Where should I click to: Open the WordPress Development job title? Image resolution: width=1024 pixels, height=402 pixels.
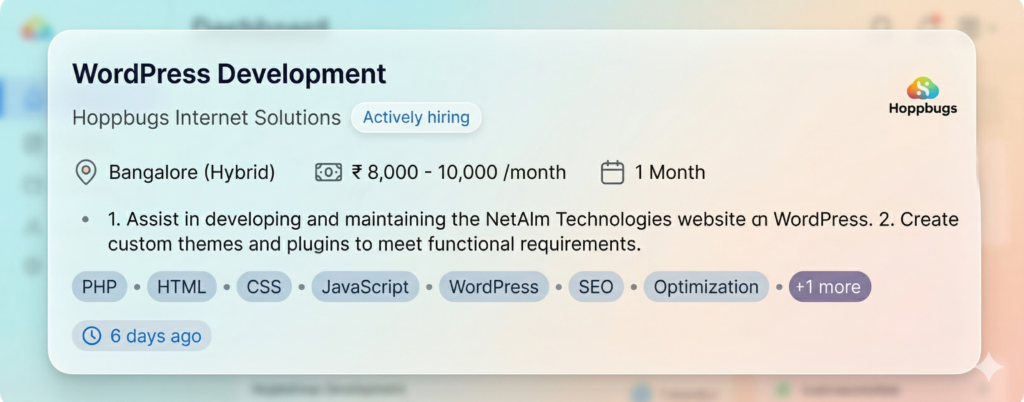point(229,73)
